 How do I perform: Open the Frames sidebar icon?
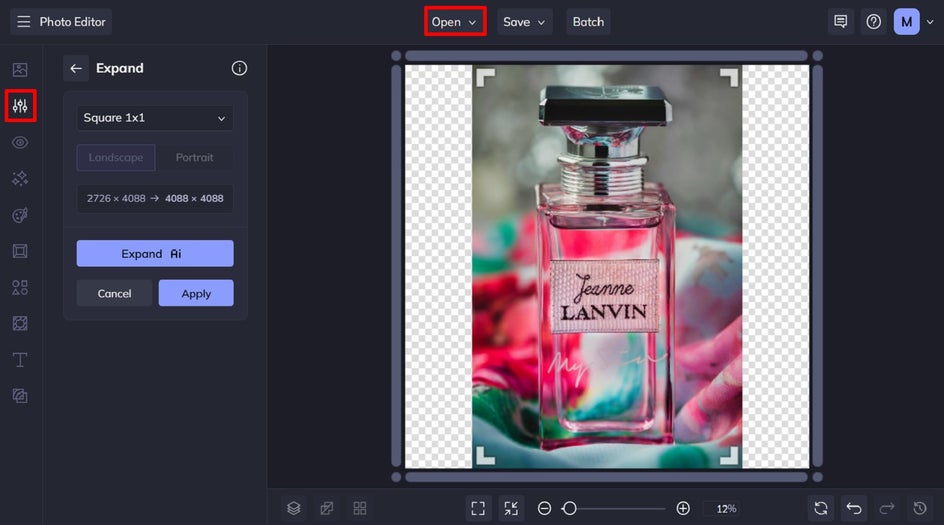click(20, 251)
